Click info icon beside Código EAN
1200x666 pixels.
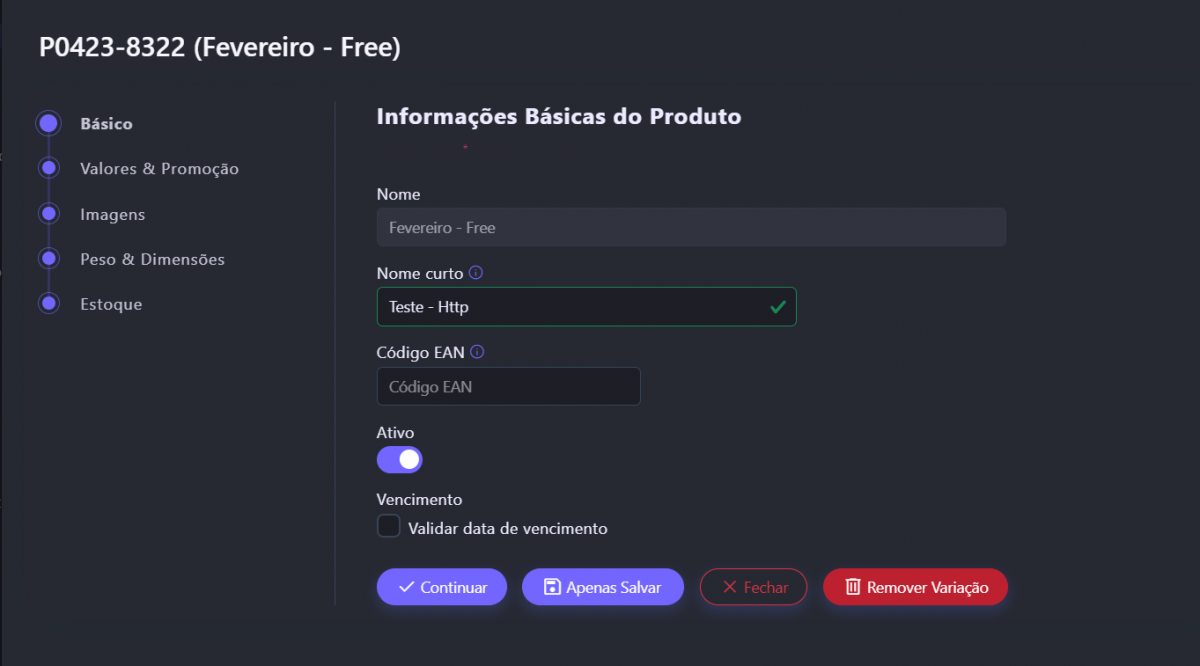[477, 352]
